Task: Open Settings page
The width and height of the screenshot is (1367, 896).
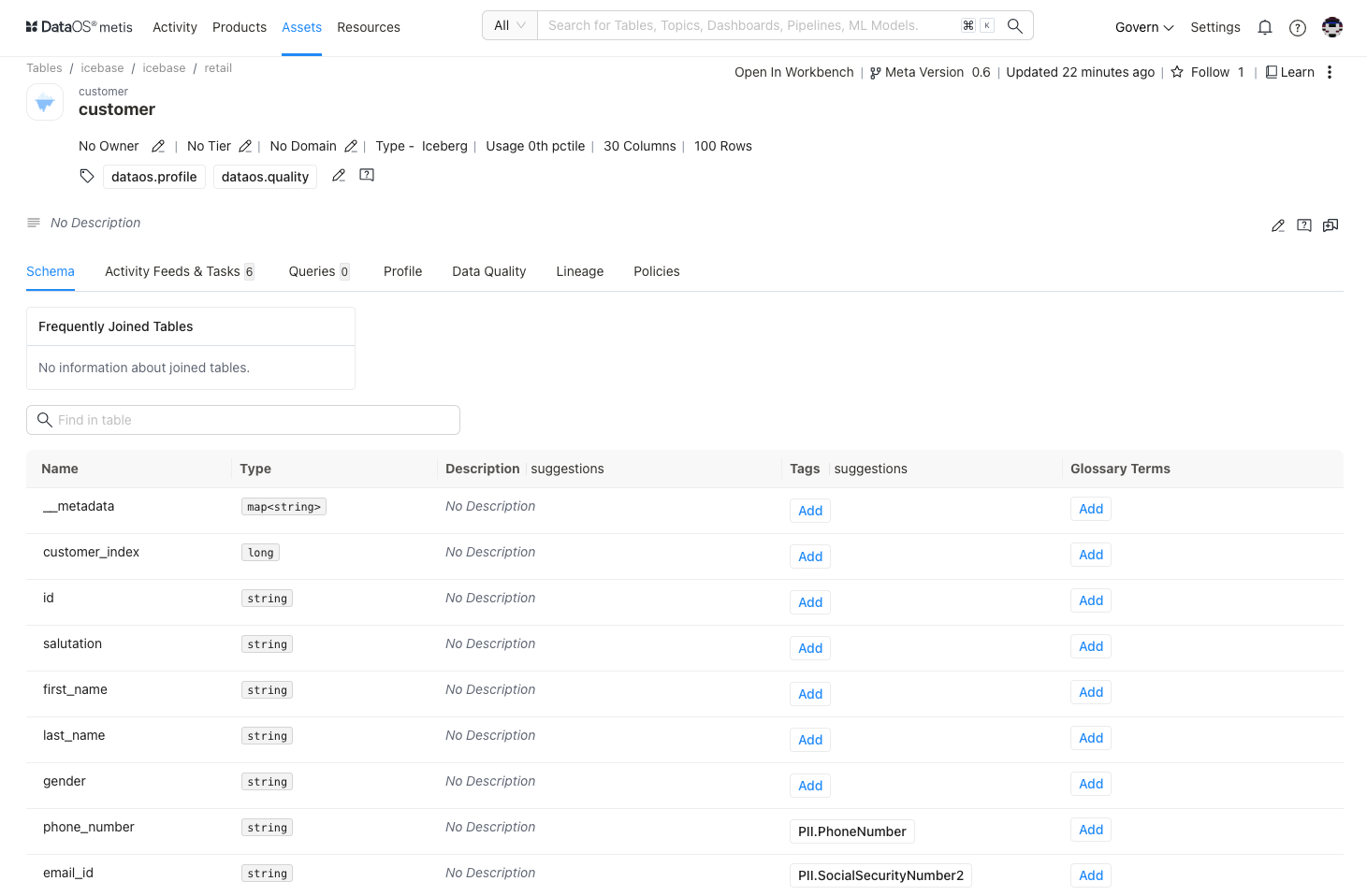Action: (x=1215, y=27)
